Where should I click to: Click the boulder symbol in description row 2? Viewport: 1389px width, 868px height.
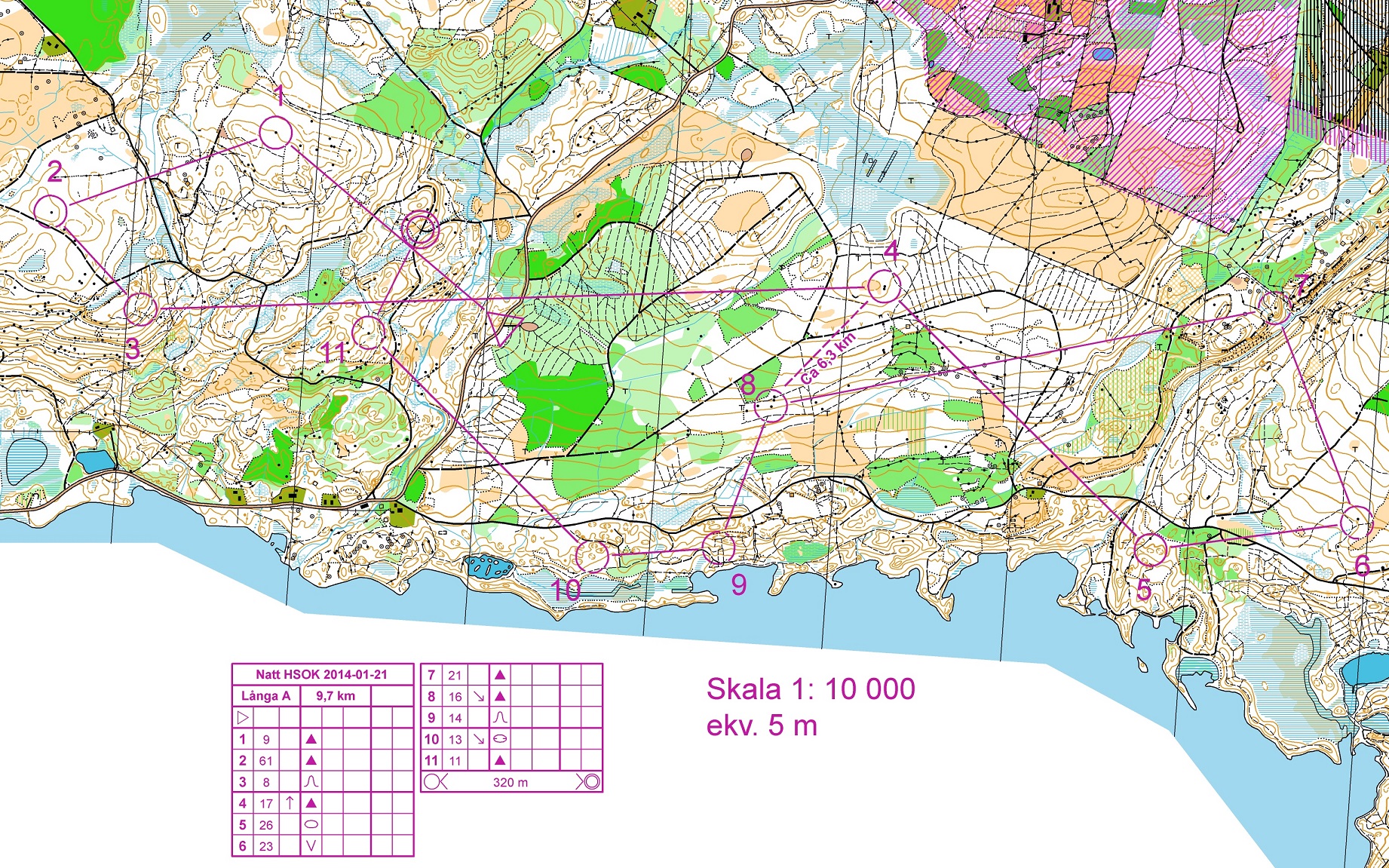tap(311, 760)
